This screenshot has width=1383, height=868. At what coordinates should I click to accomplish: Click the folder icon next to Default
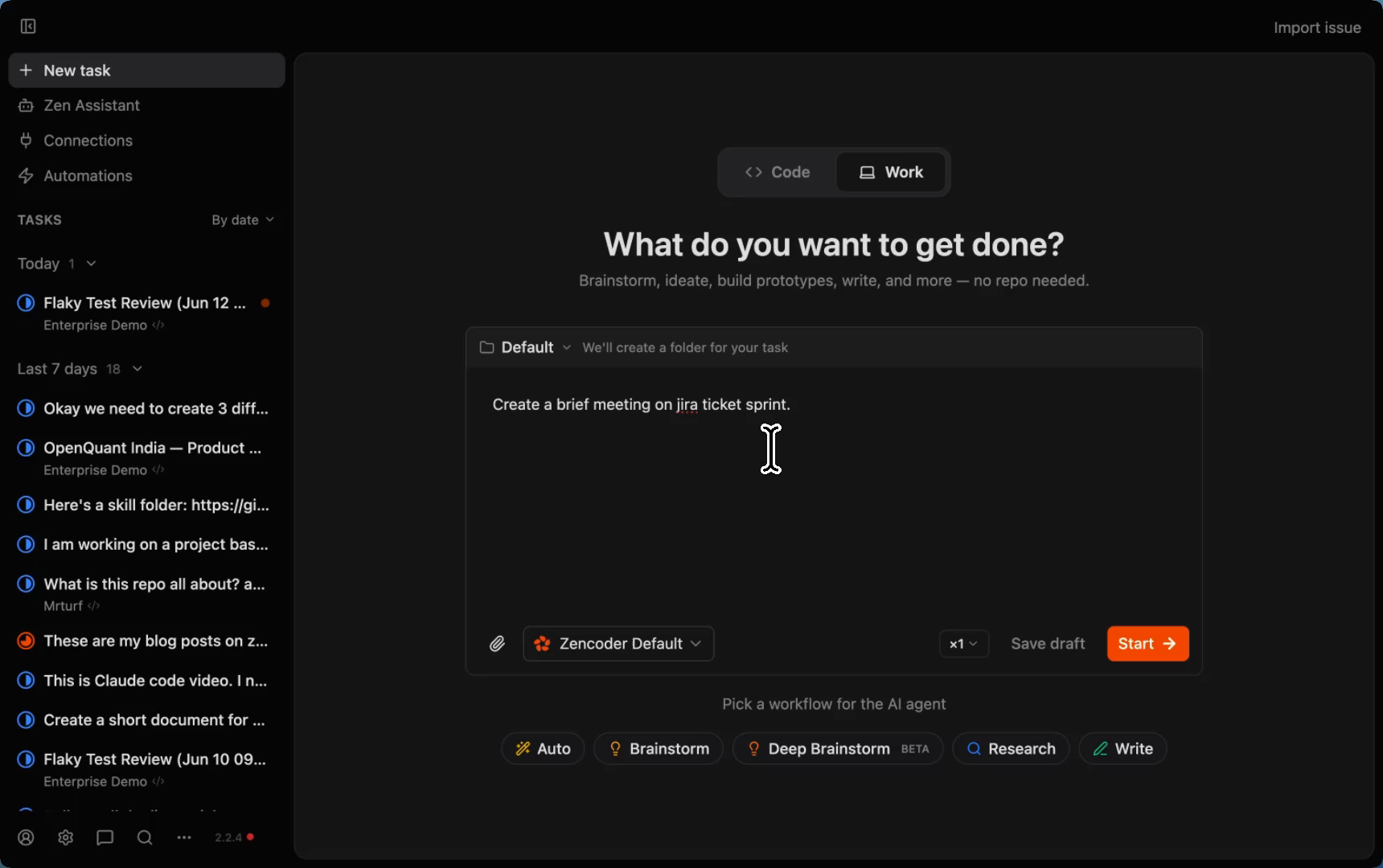[486, 347]
